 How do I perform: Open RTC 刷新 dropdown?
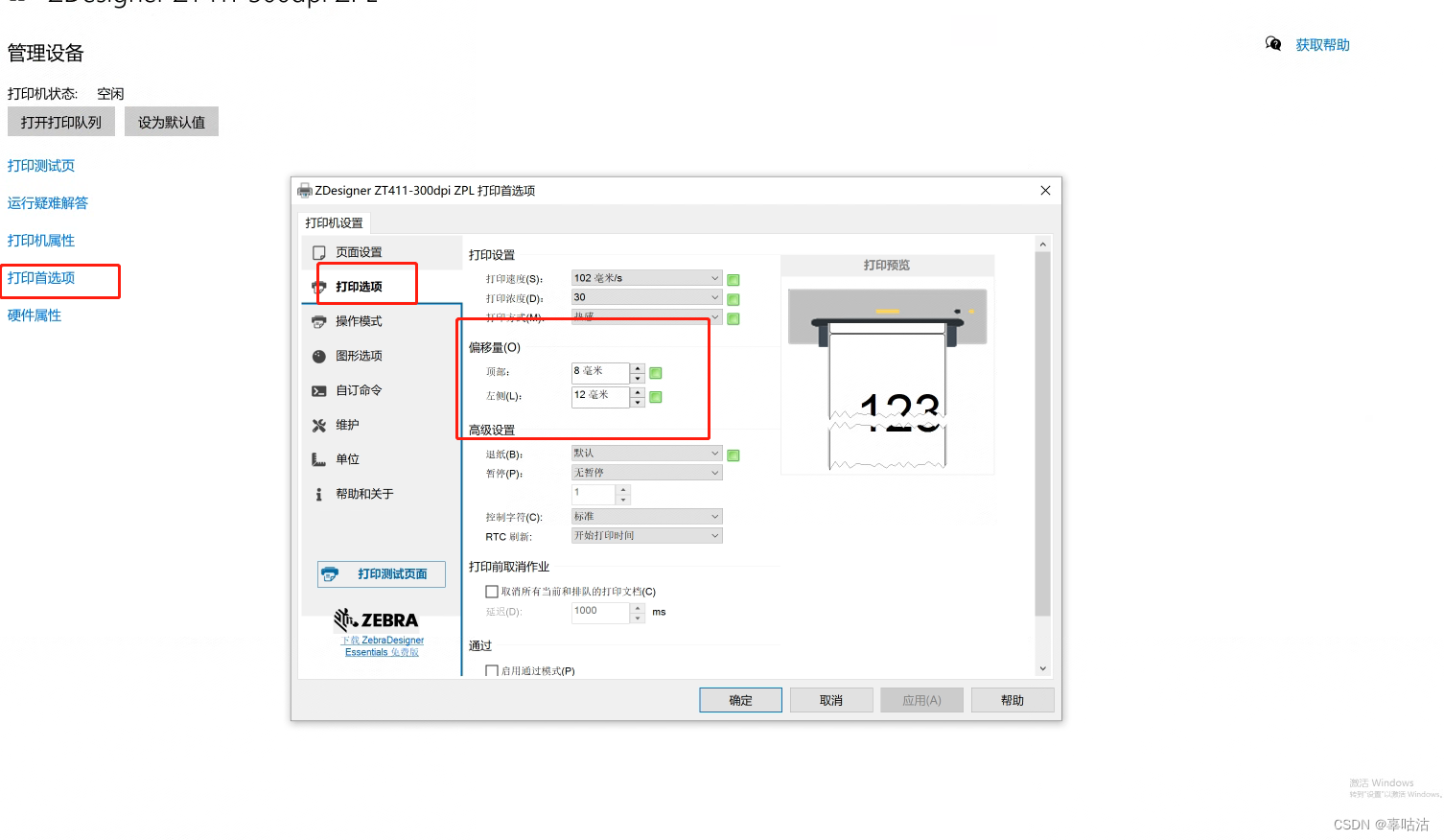647,536
